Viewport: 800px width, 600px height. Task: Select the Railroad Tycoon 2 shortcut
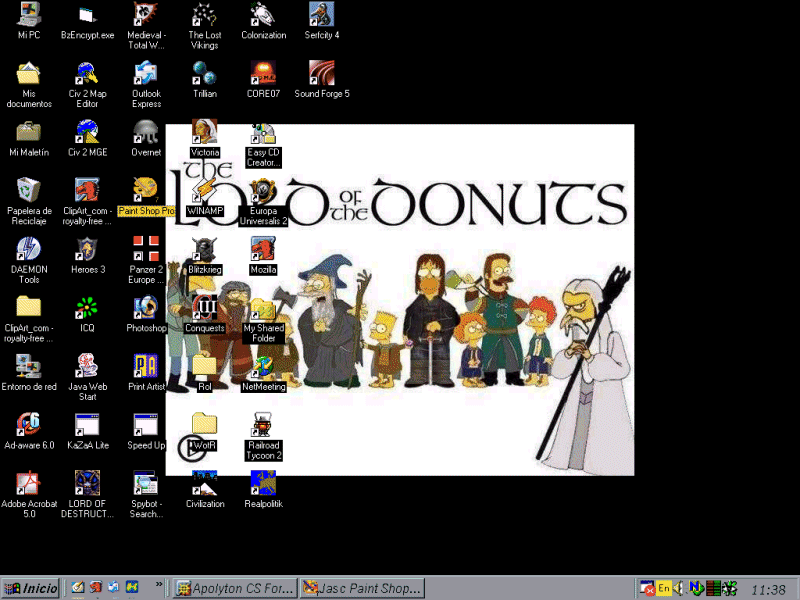(x=263, y=426)
